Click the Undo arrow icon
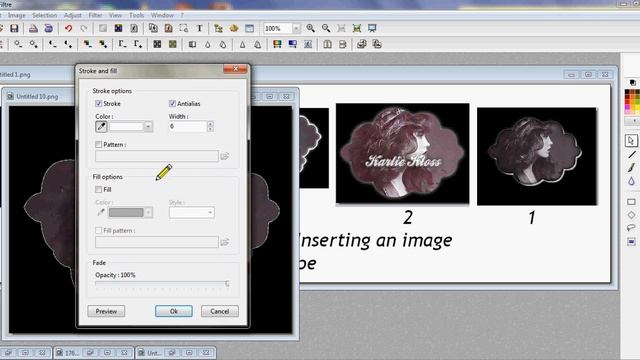The image size is (640, 360). (x=68, y=28)
